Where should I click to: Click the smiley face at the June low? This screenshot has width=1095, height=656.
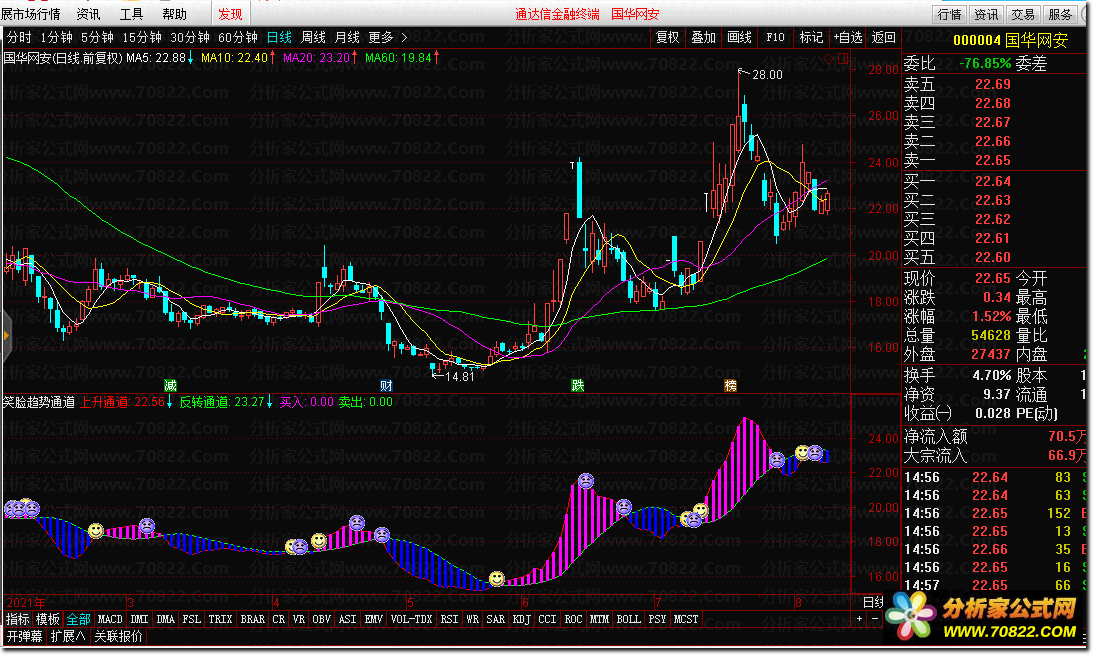point(497,578)
